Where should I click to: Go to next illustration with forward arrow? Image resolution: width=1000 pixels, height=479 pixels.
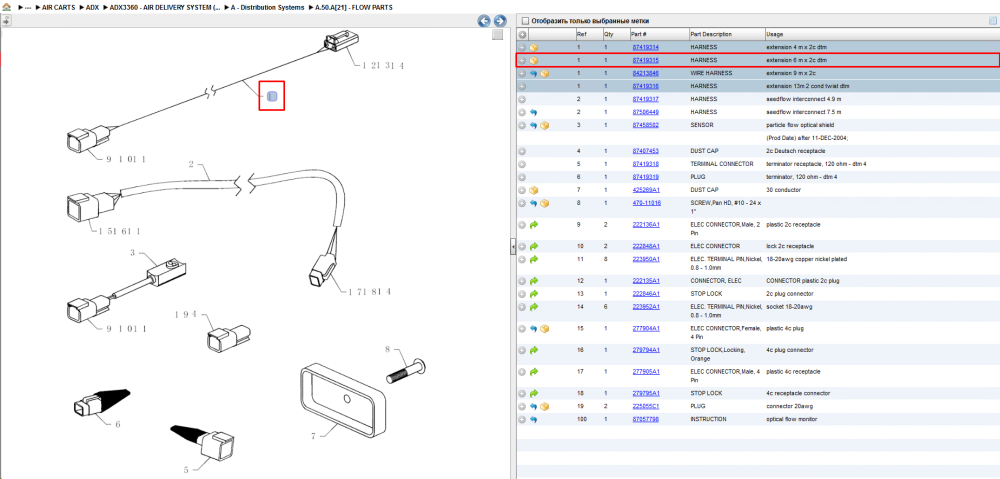tap(500, 21)
